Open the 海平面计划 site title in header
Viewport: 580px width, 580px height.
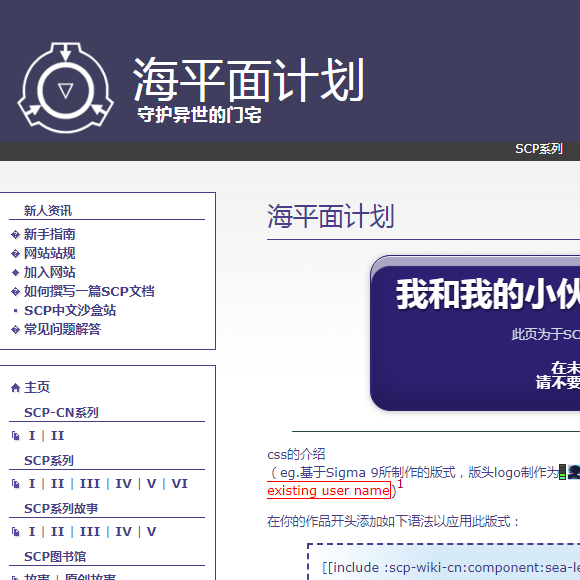(249, 80)
